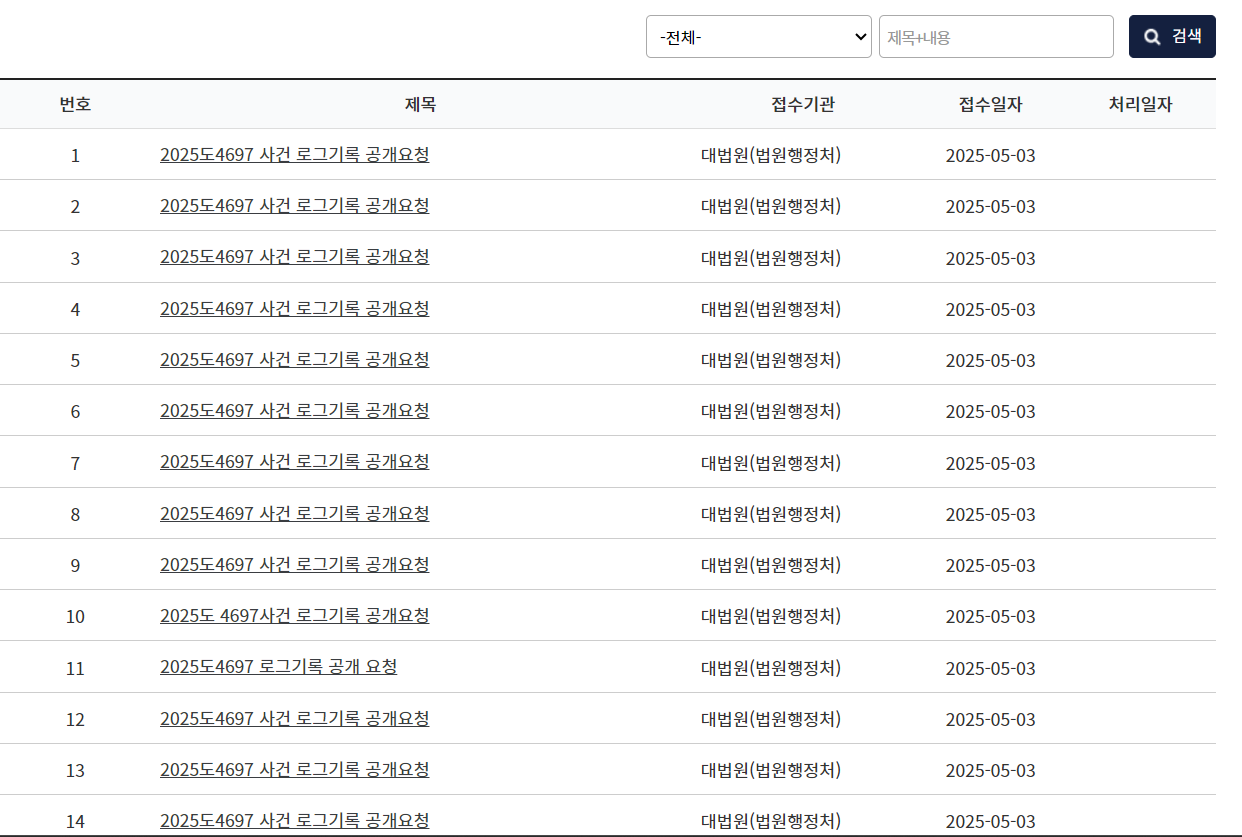Open the title link in row 8
Image resolution: width=1242 pixels, height=837 pixels.
(294, 514)
